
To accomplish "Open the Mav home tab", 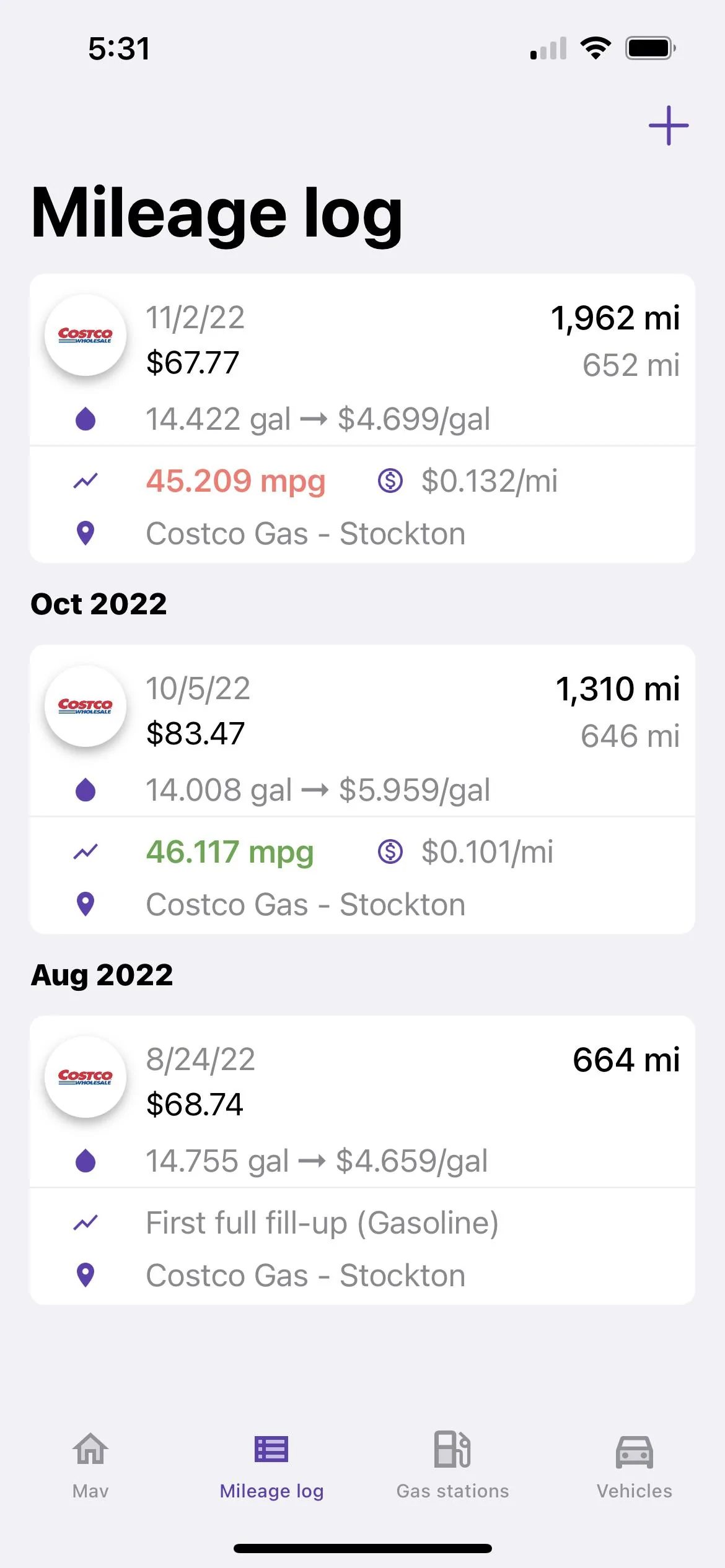I will point(90,1465).
